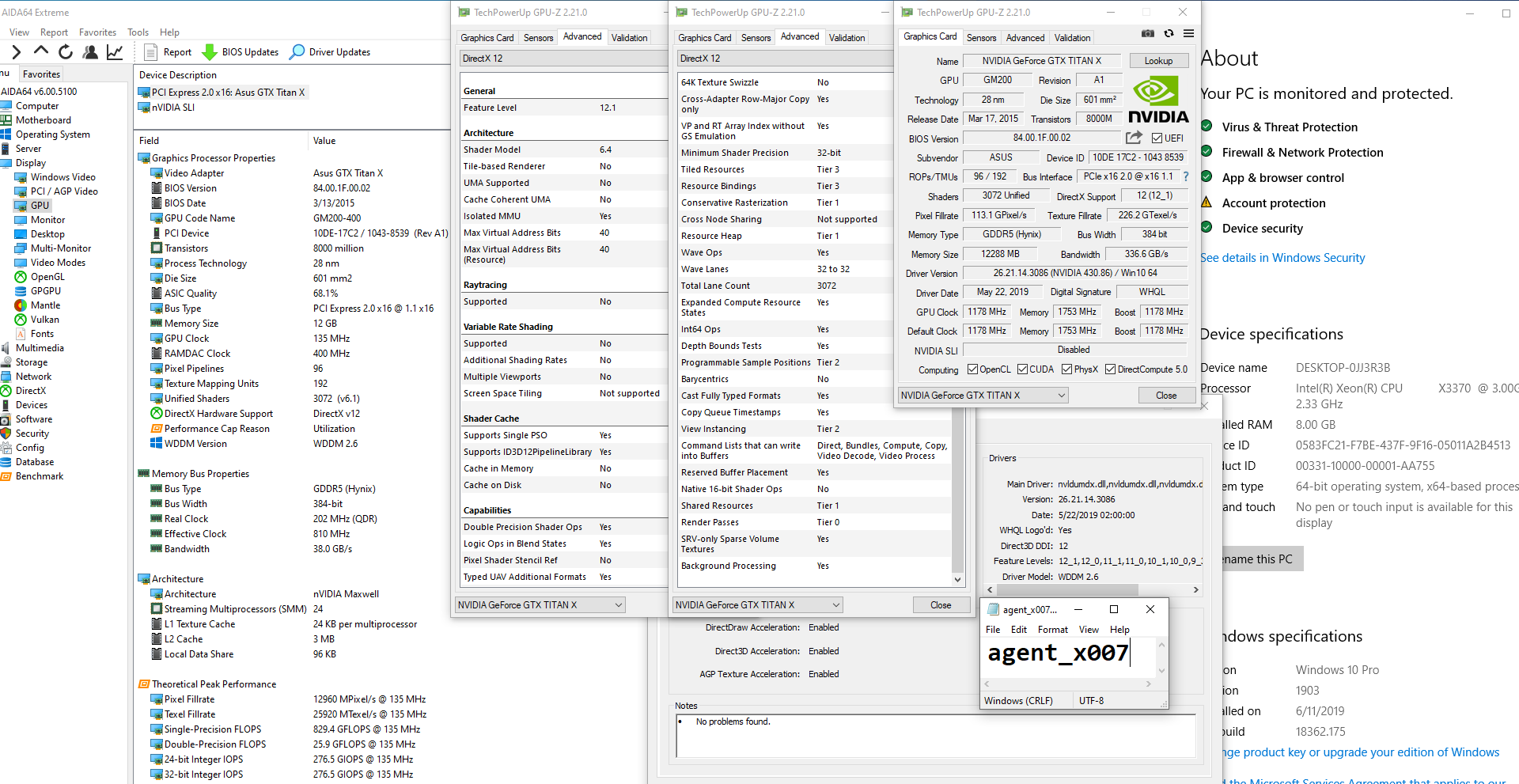The image size is (1519, 784).
Task: Open OpenGL item in the AIDA64 tree
Action: tap(47, 277)
